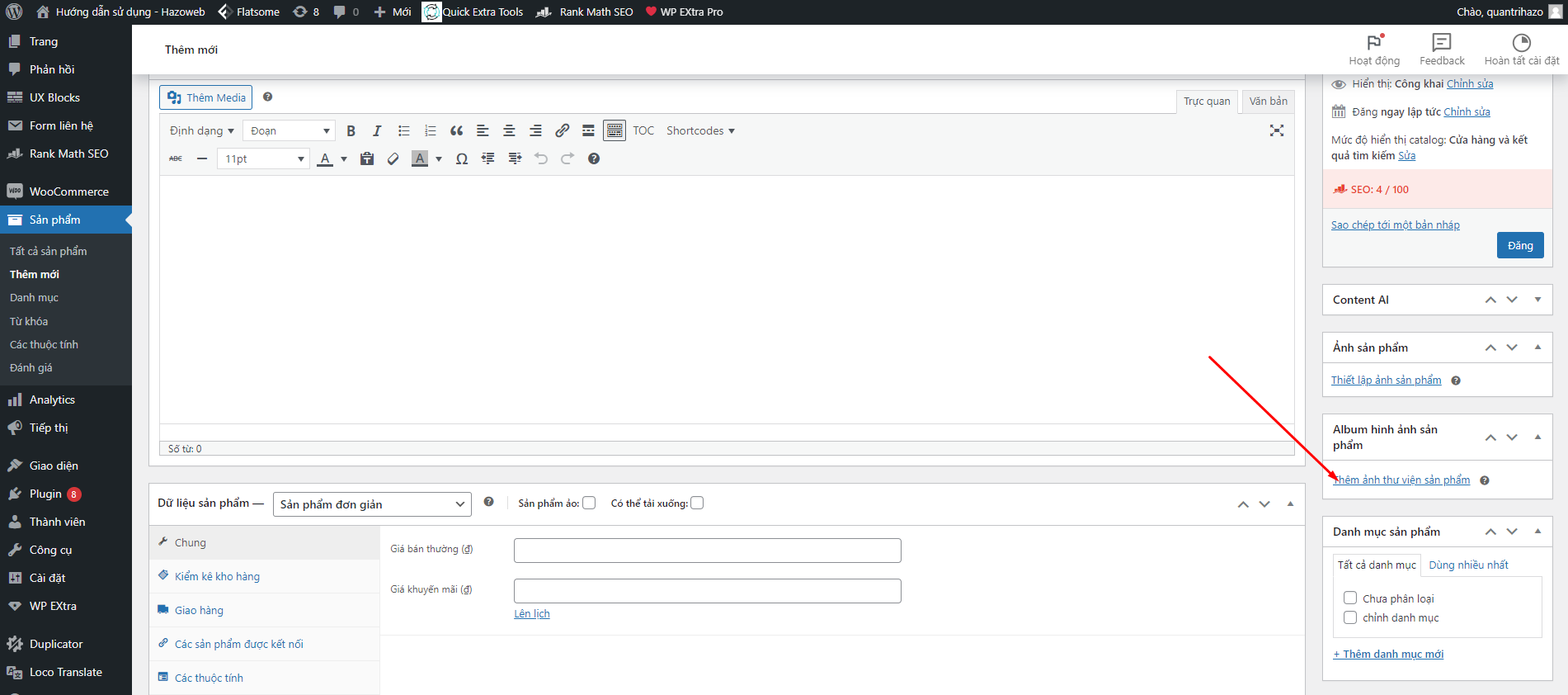Open the Sản phẩm đơn giản dropdown
The height and width of the screenshot is (695, 1568).
coord(372,504)
